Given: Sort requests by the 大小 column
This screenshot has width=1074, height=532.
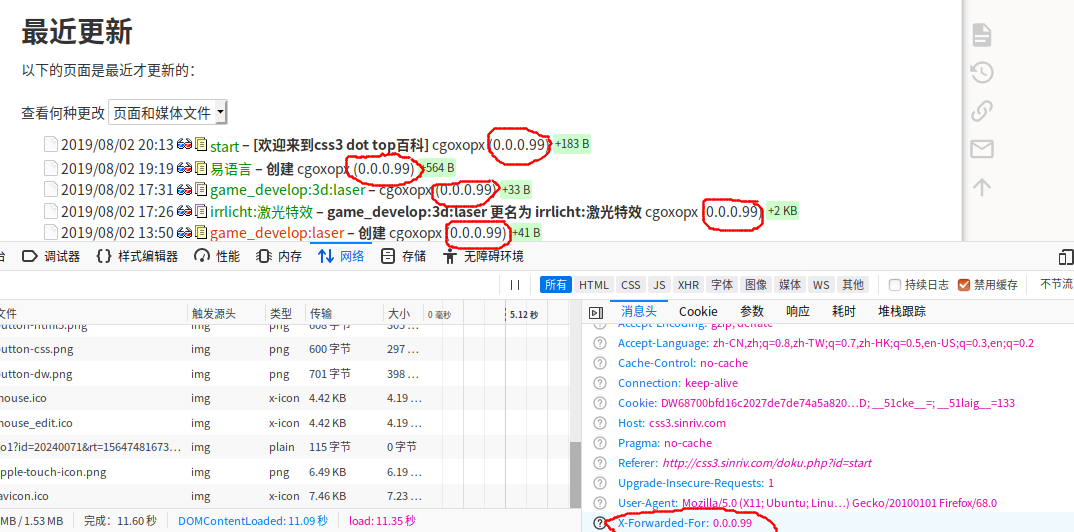Looking at the screenshot, I should (x=403, y=314).
